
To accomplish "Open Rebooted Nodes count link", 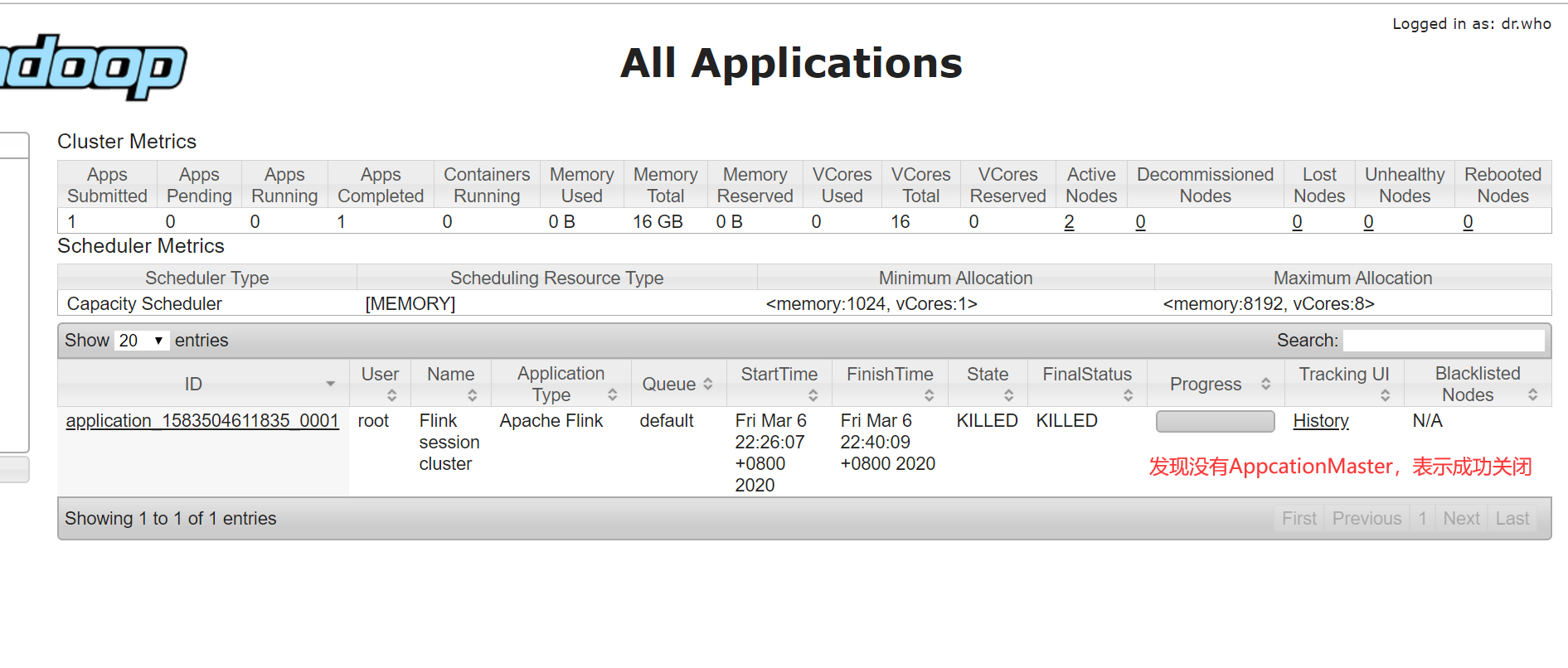I will (x=1468, y=222).
